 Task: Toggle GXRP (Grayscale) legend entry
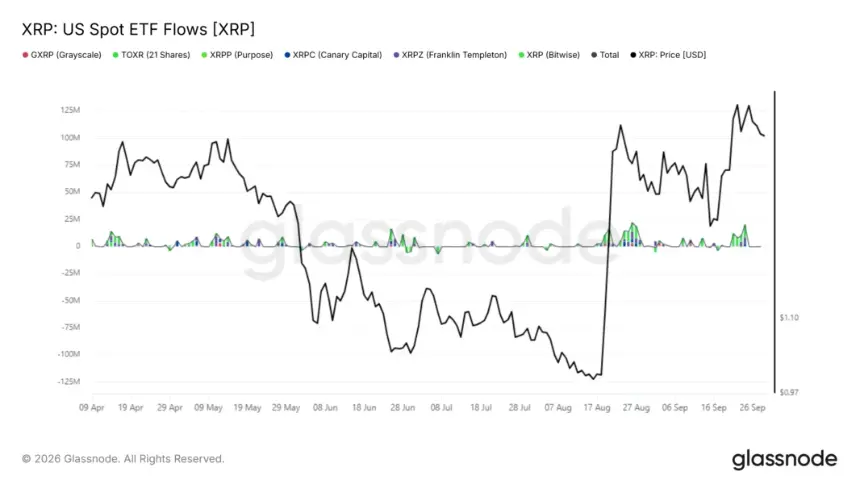62,55
